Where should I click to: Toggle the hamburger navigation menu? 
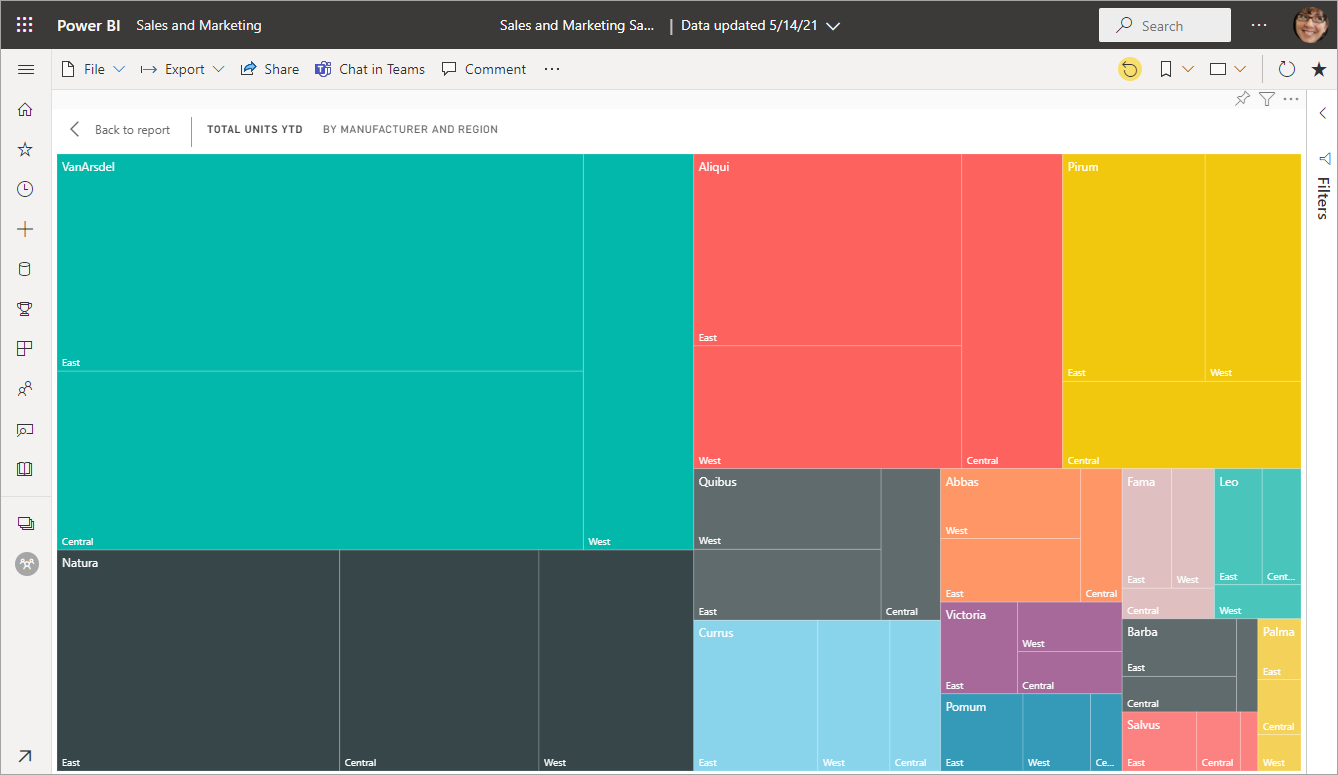point(26,69)
